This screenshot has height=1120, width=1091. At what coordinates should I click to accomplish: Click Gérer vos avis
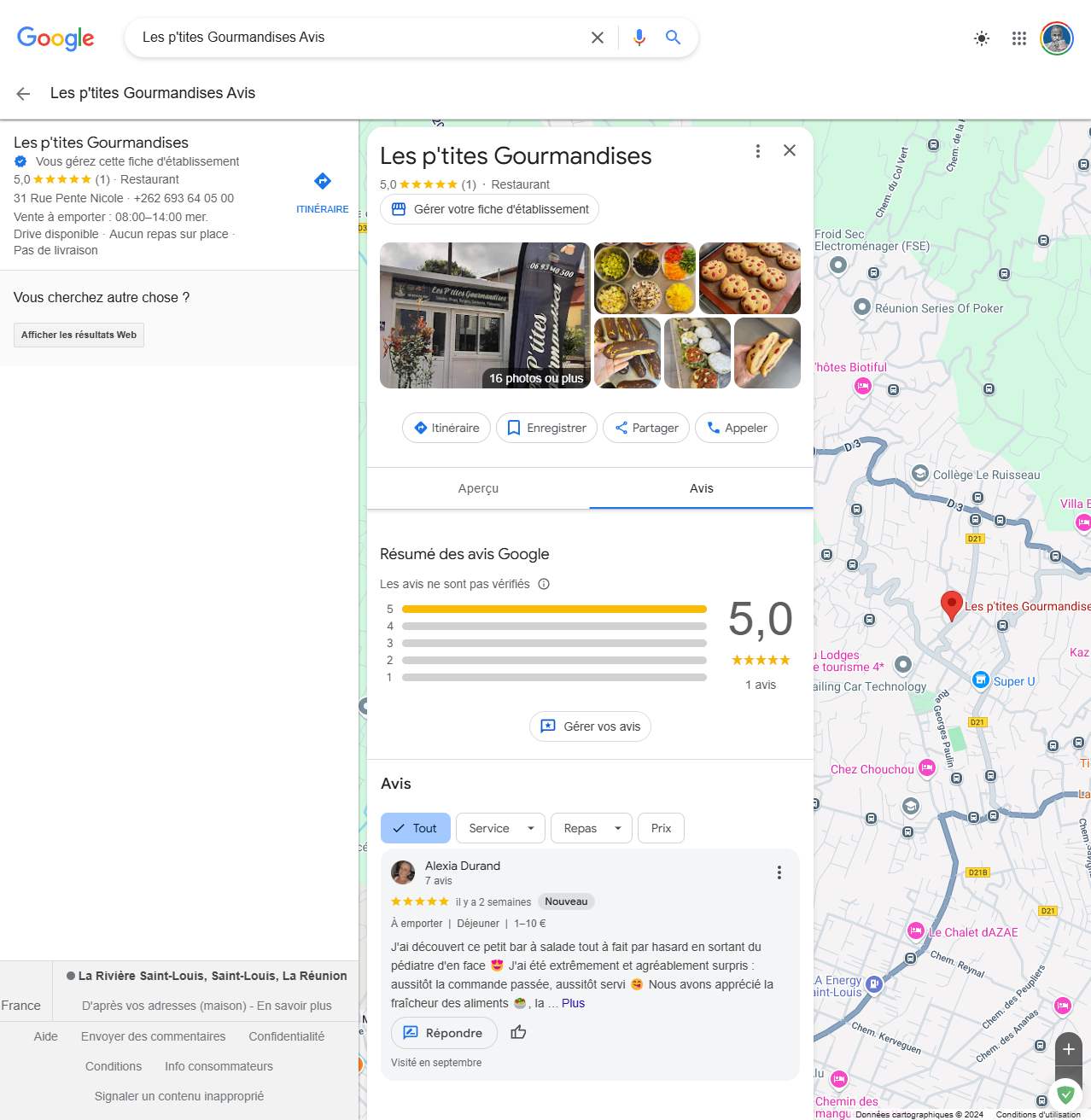tap(590, 726)
